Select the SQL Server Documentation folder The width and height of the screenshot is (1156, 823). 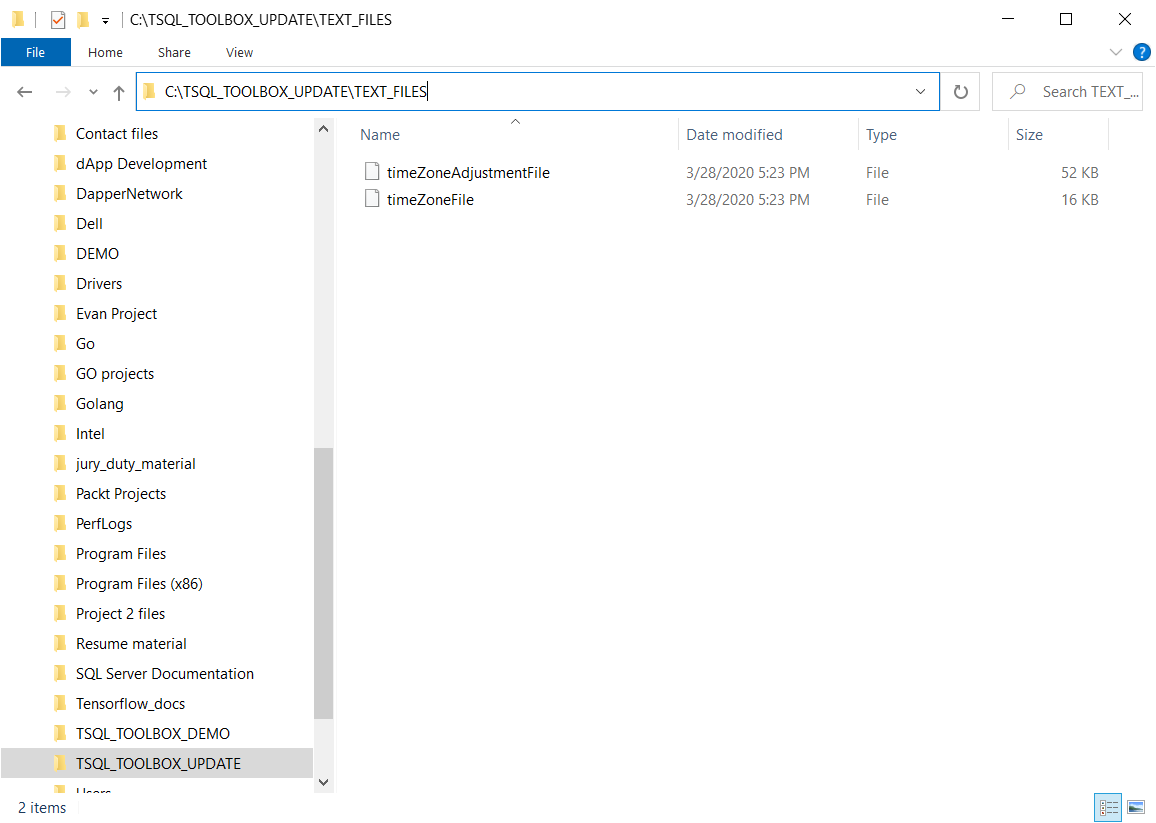click(164, 674)
